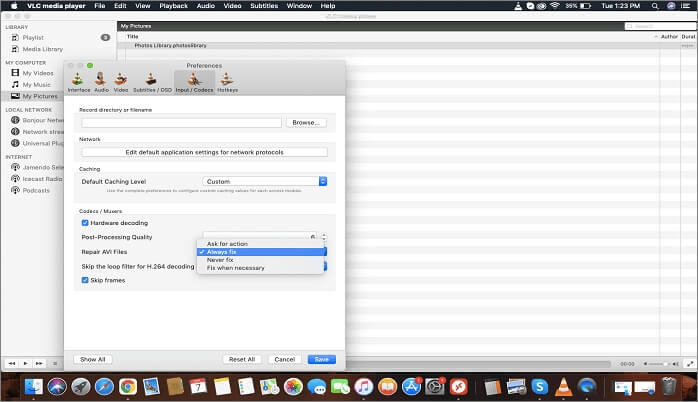Open the Video preferences icon
The image size is (698, 402).
click(x=121, y=80)
